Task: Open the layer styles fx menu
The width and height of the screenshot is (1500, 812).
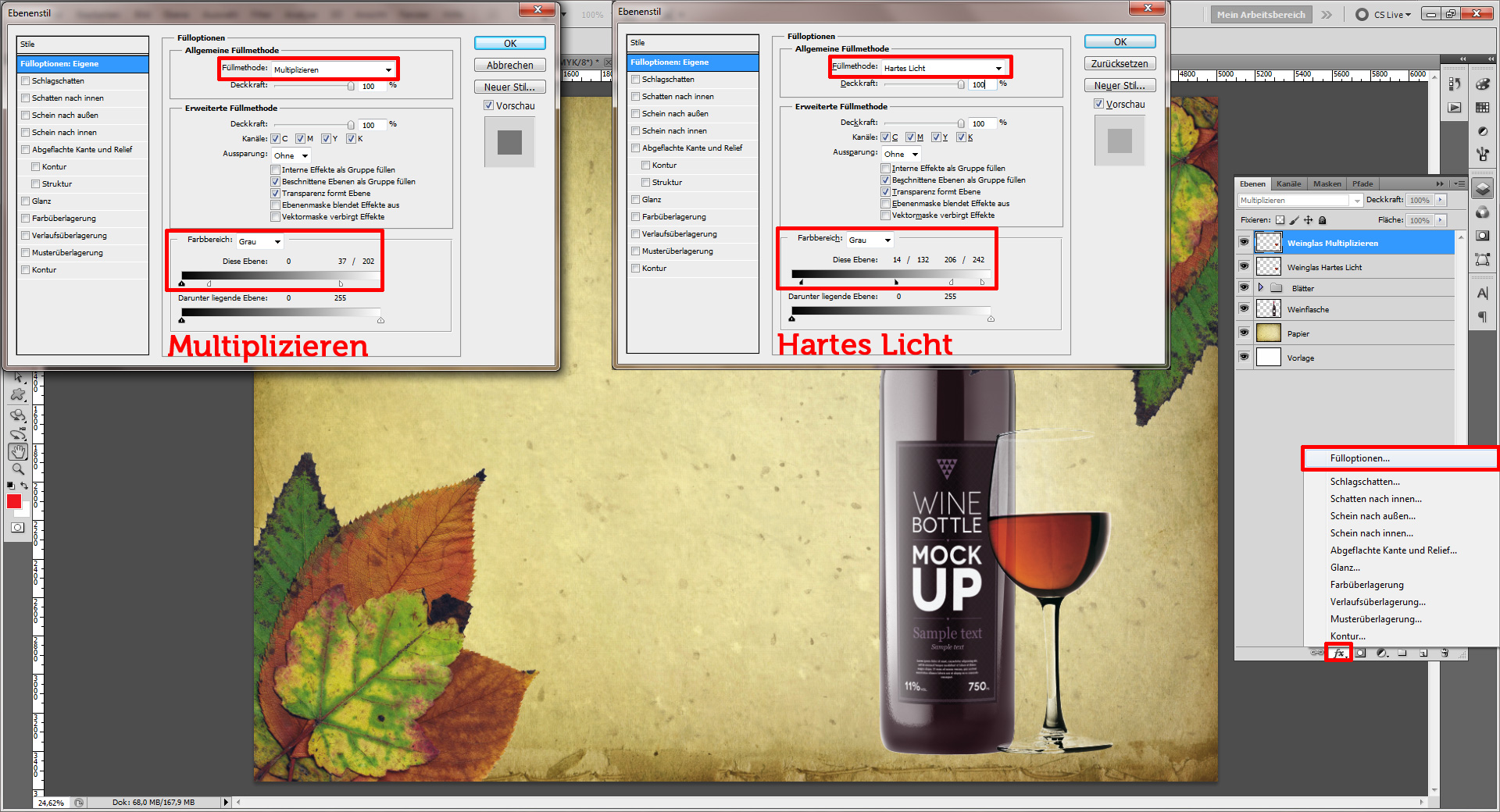Action: 1339,653
